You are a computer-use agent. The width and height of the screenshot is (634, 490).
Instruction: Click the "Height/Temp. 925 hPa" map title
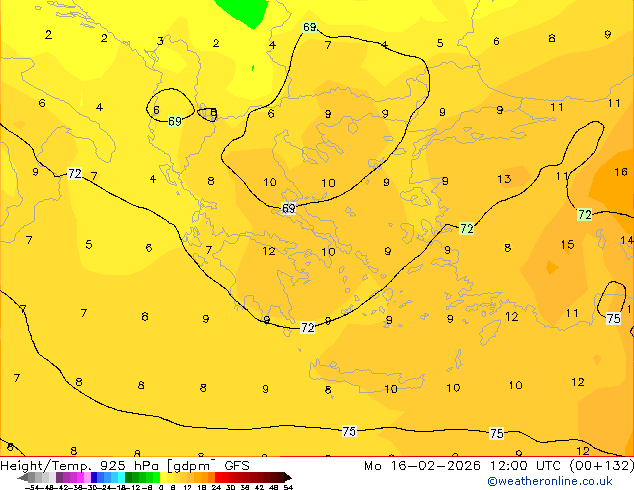(x=81, y=466)
